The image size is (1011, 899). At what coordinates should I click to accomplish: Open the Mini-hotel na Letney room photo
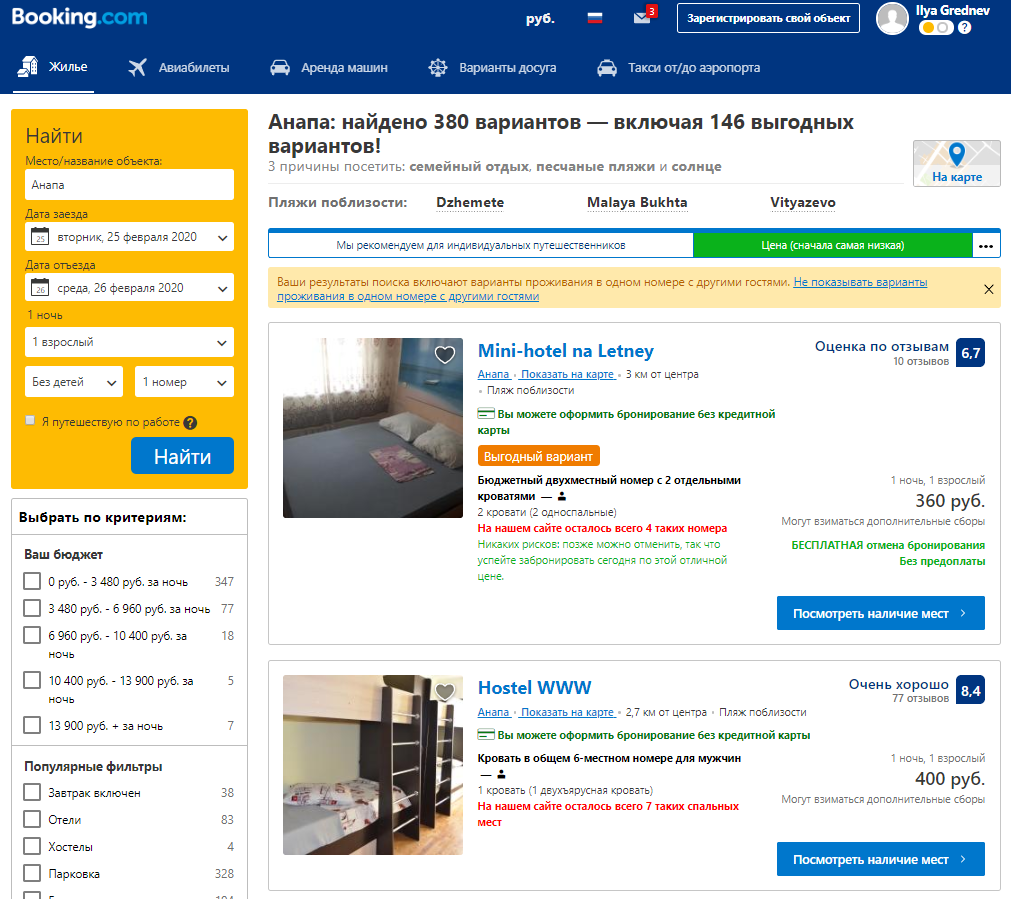[x=373, y=428]
